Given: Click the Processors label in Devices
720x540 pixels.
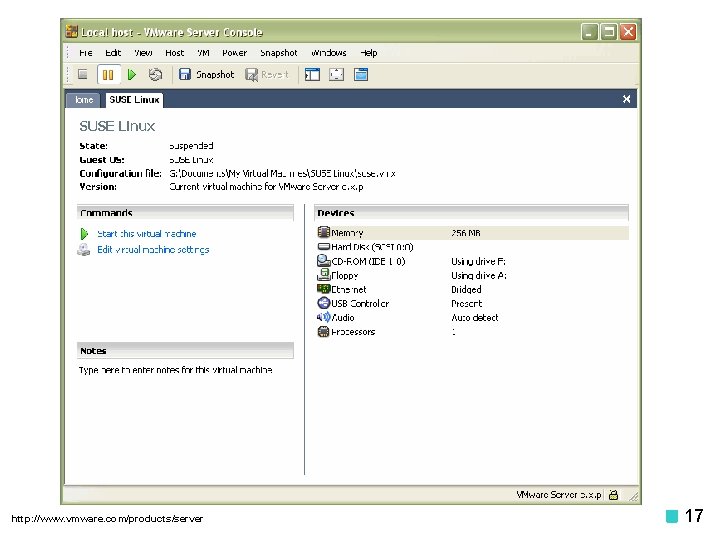Looking at the screenshot, I should tap(353, 332).
